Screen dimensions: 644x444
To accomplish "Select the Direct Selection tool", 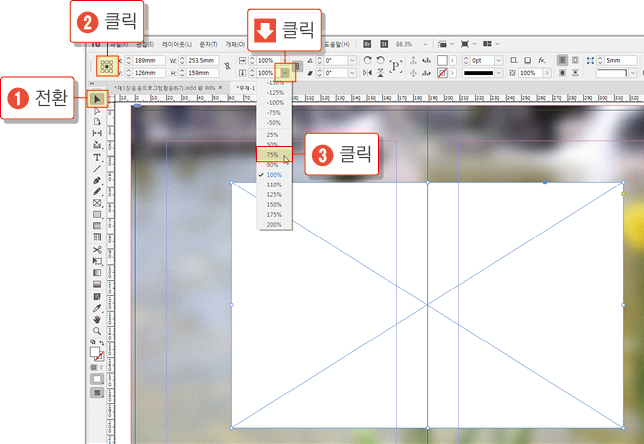I will 97,111.
